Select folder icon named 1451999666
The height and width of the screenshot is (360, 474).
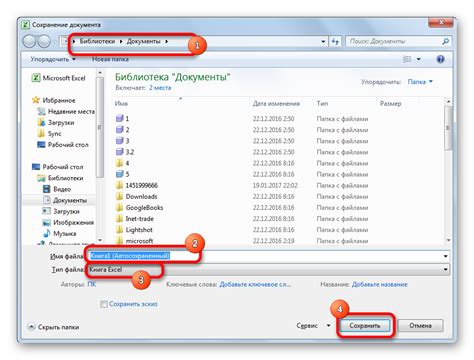click(x=119, y=185)
